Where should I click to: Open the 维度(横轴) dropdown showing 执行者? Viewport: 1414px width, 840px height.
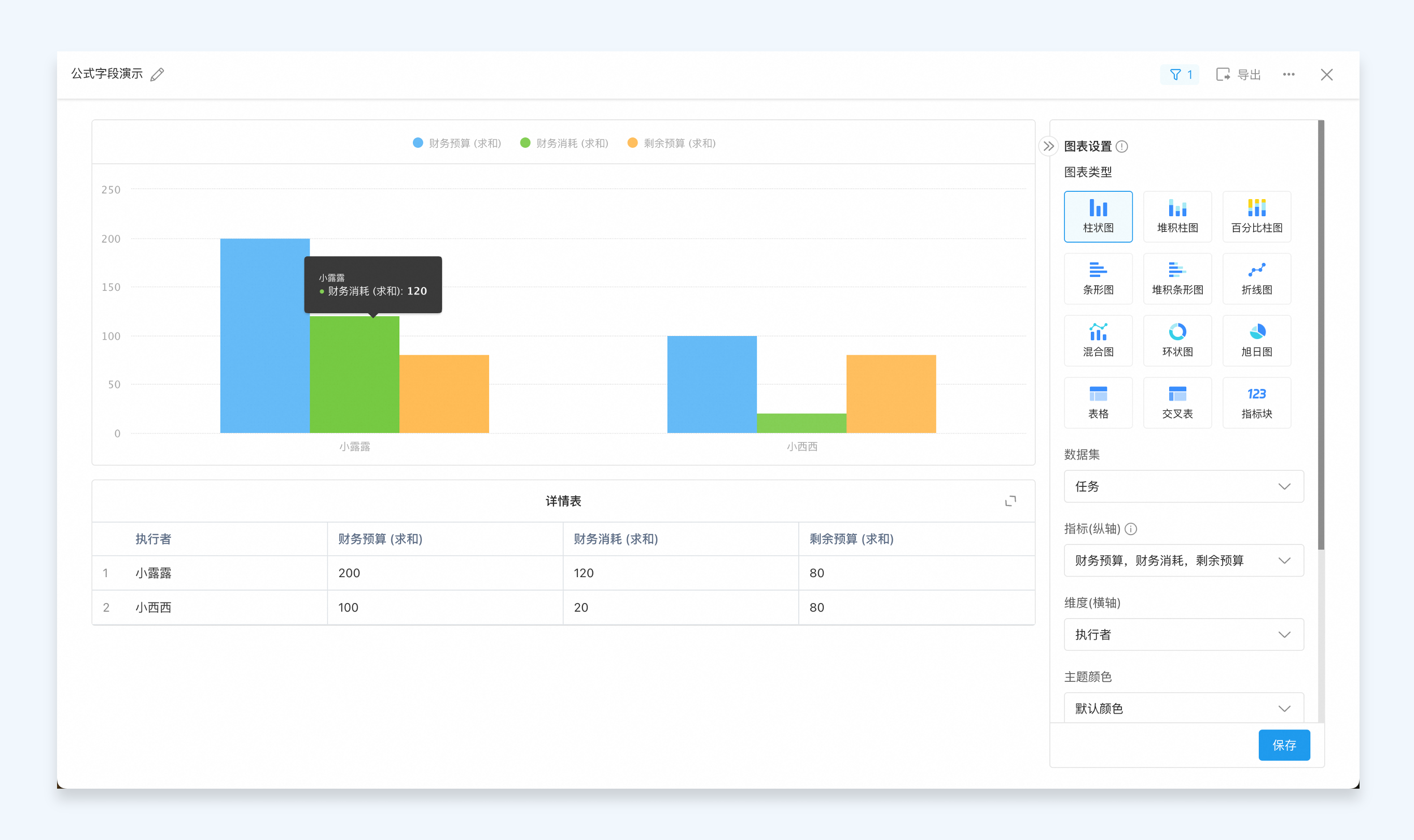point(1184,635)
